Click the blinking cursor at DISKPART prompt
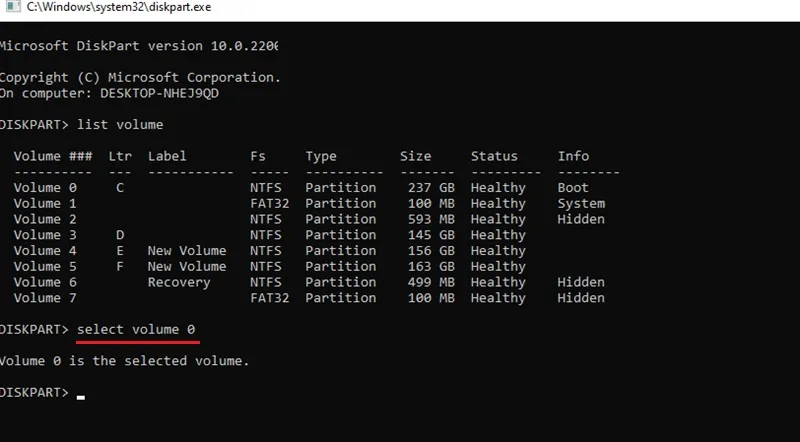 [81, 397]
